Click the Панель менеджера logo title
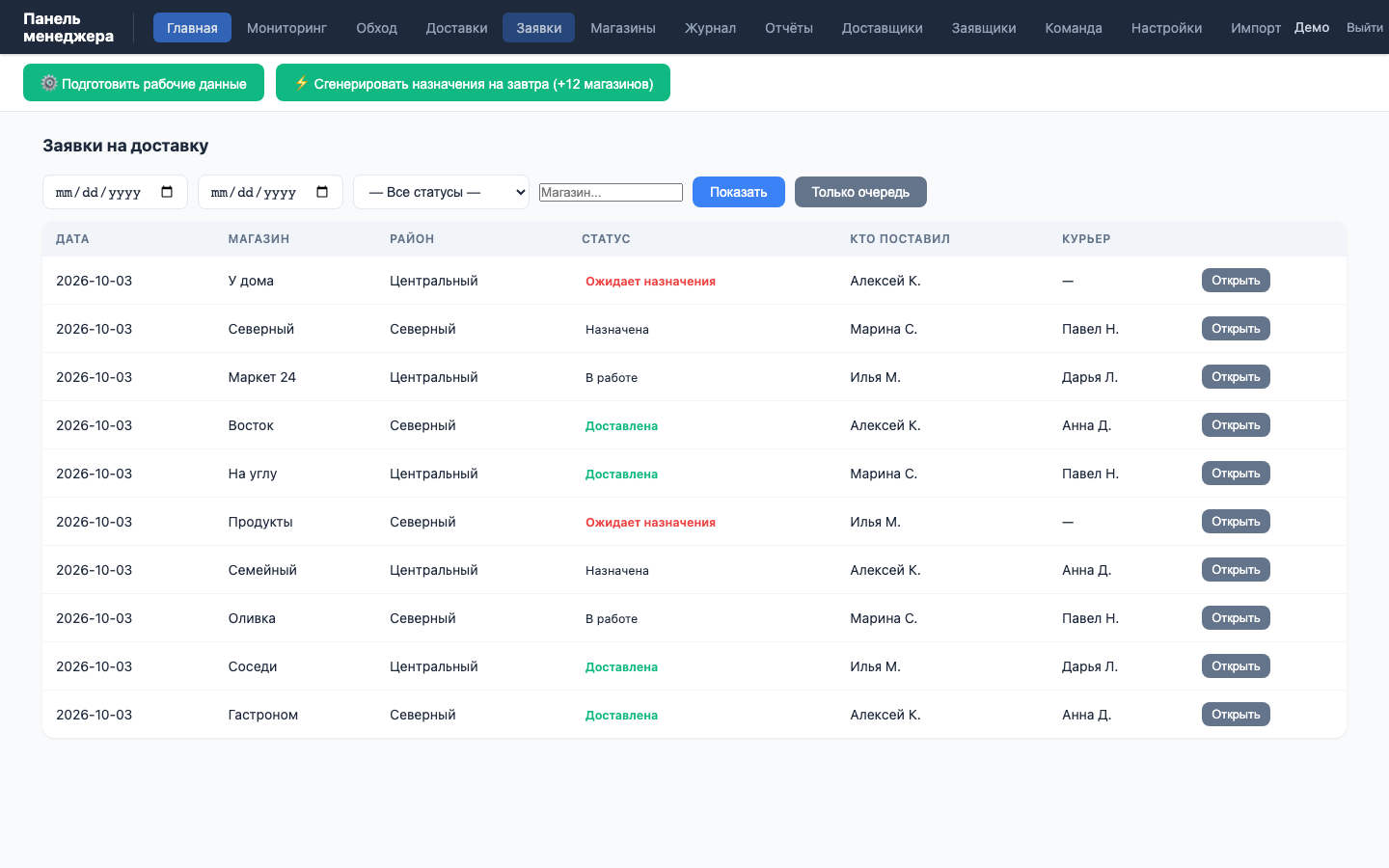The height and width of the screenshot is (868, 1389). click(x=68, y=27)
